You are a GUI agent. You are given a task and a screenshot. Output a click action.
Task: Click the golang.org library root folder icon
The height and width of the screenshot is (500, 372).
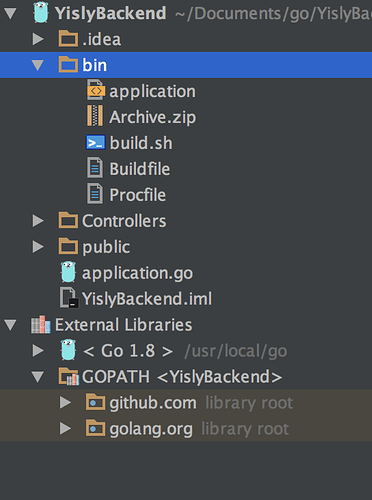click(96, 428)
